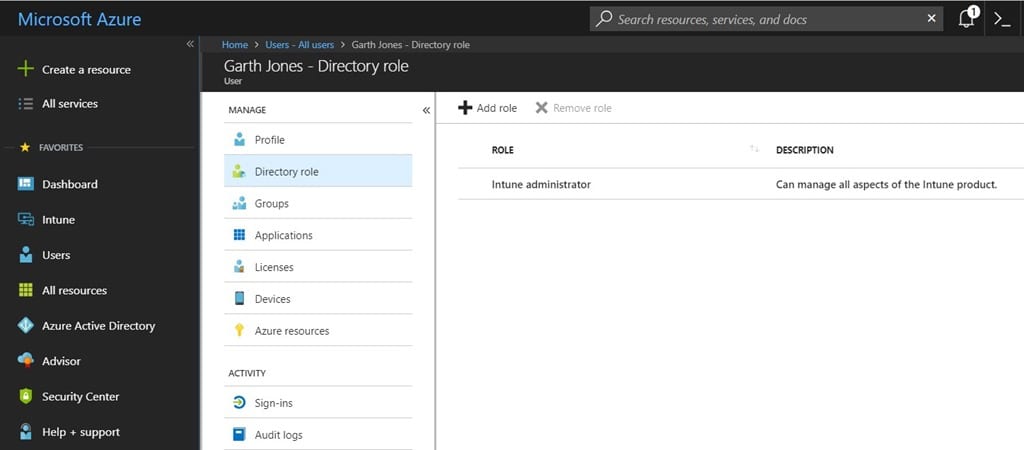Collapse the main left sidebar

(190, 44)
